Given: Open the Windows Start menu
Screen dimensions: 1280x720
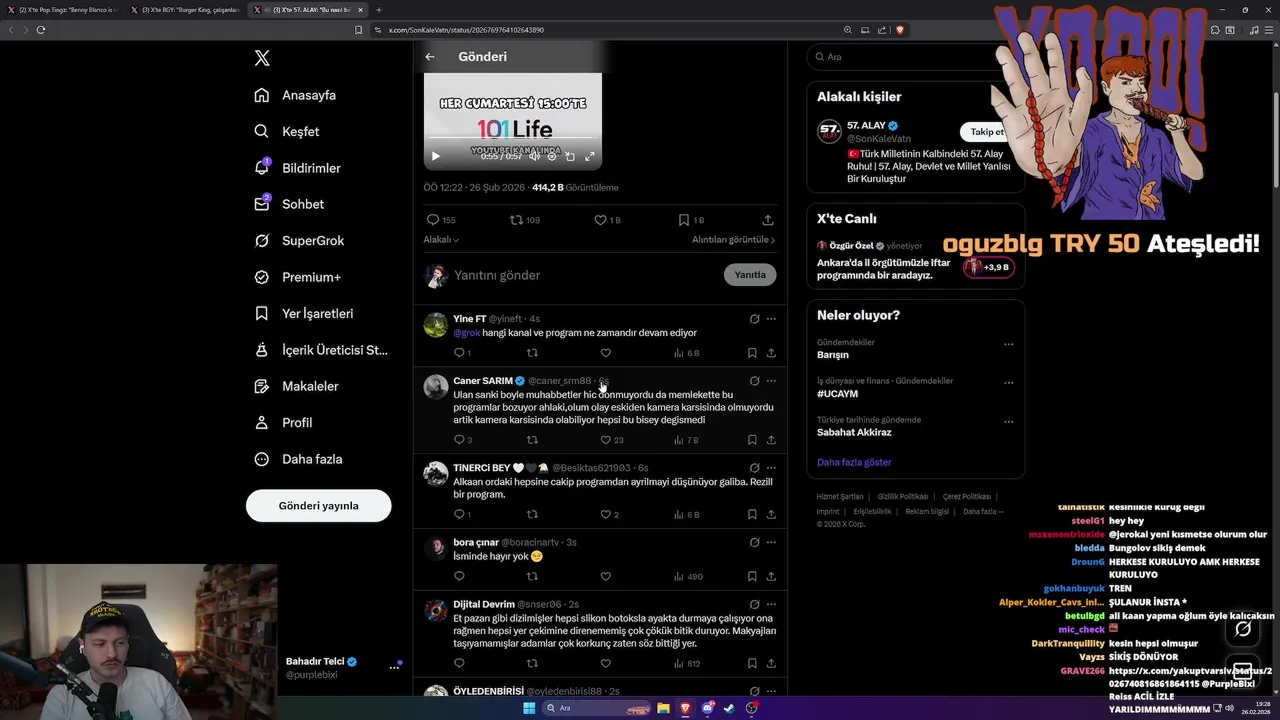Looking at the screenshot, I should 528,708.
